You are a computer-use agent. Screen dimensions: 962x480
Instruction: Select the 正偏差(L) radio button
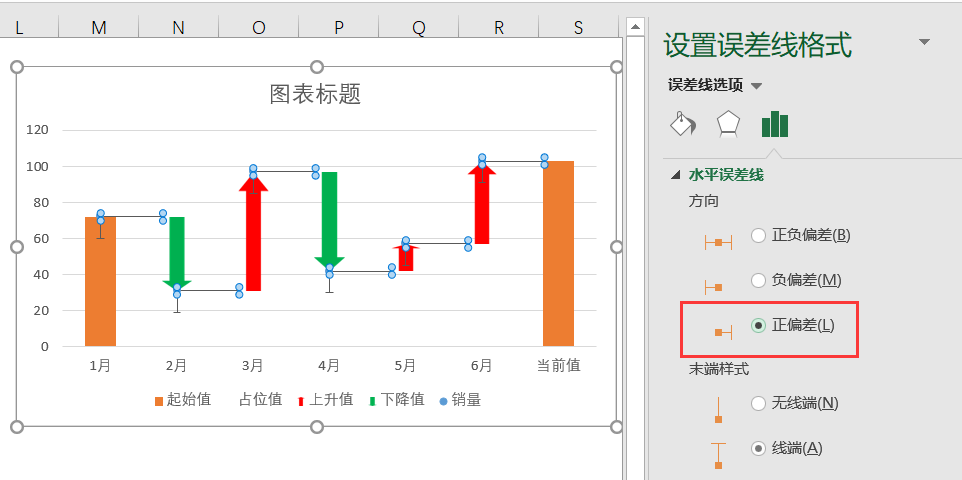point(758,326)
